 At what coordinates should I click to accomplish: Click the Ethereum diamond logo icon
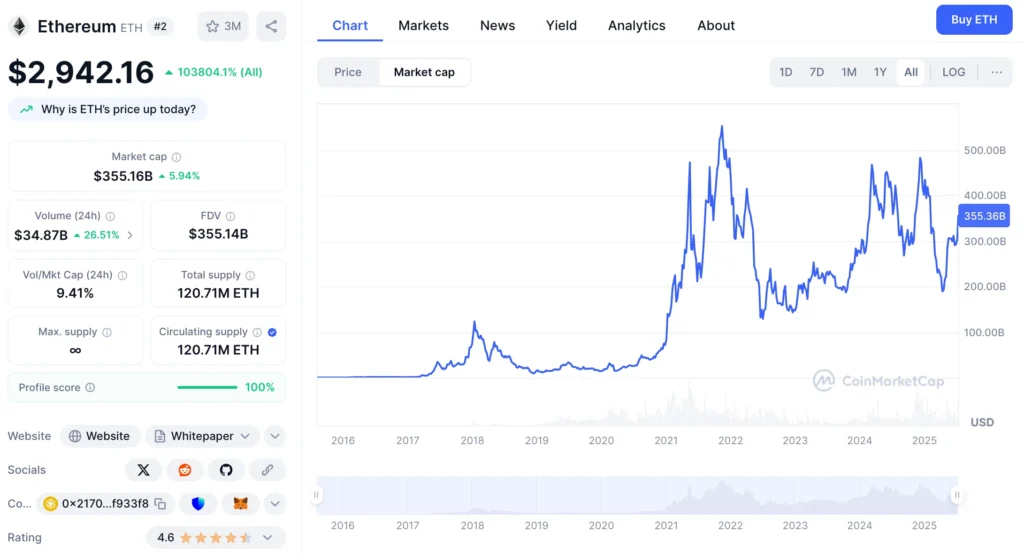tap(19, 26)
